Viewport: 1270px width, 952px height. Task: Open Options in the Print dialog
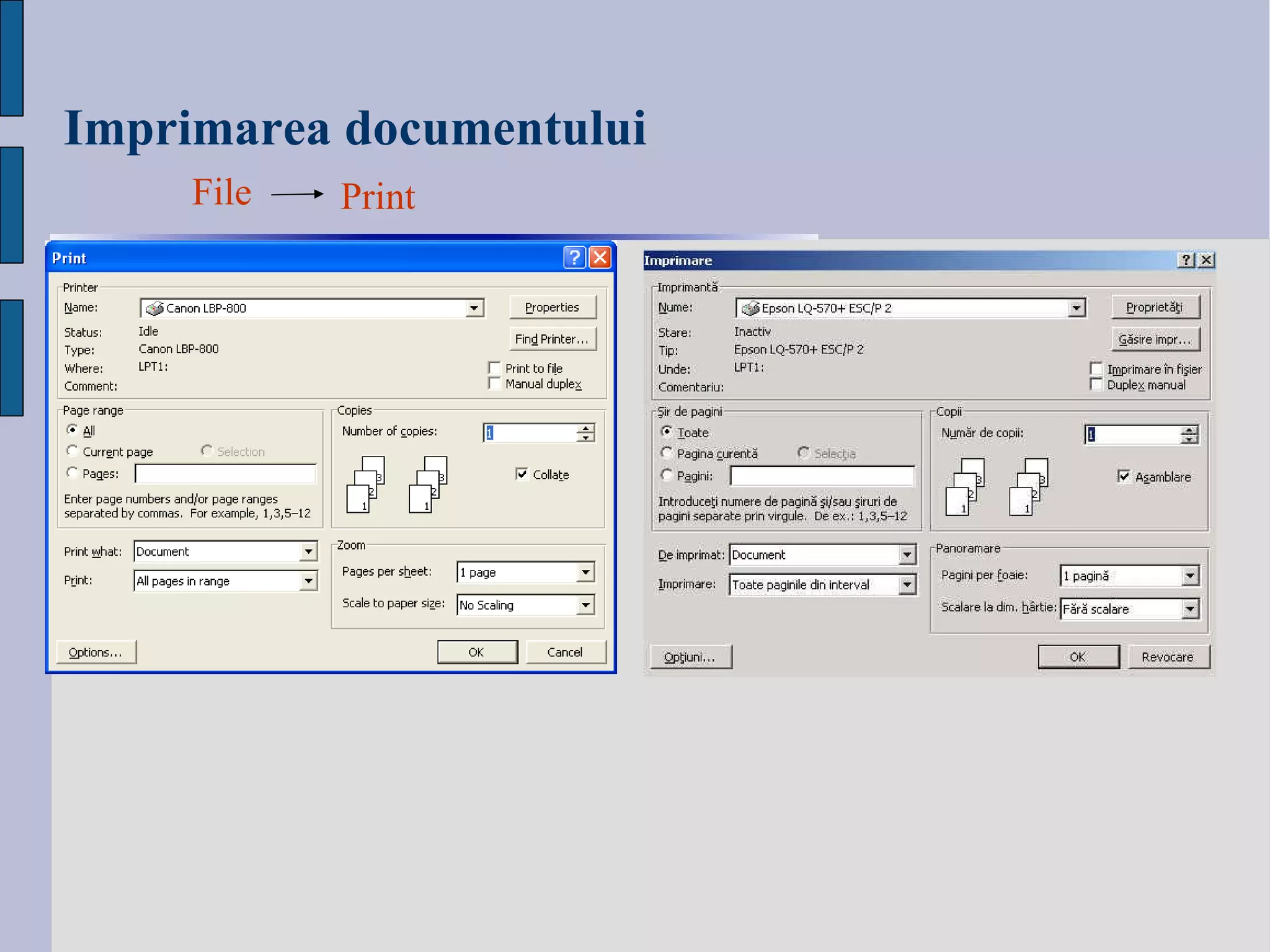point(95,652)
